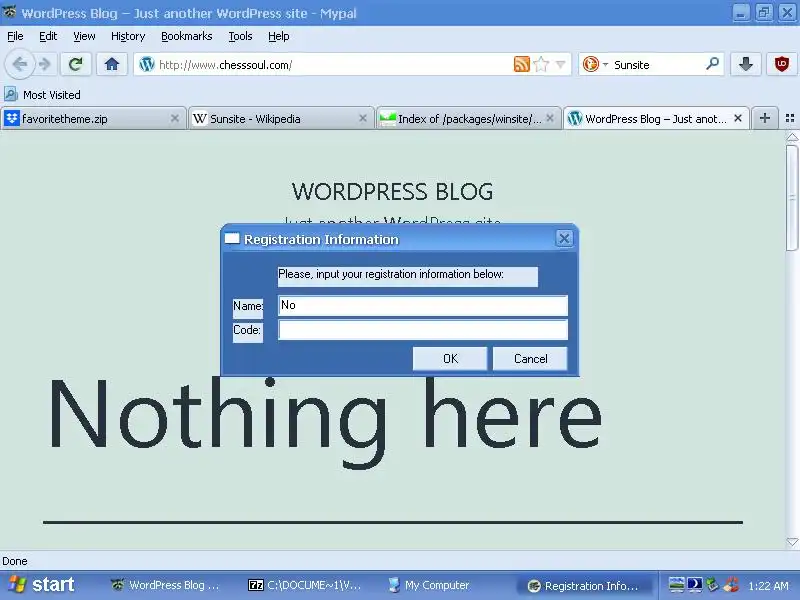Open the Help menu
The height and width of the screenshot is (600, 800).
(279, 36)
